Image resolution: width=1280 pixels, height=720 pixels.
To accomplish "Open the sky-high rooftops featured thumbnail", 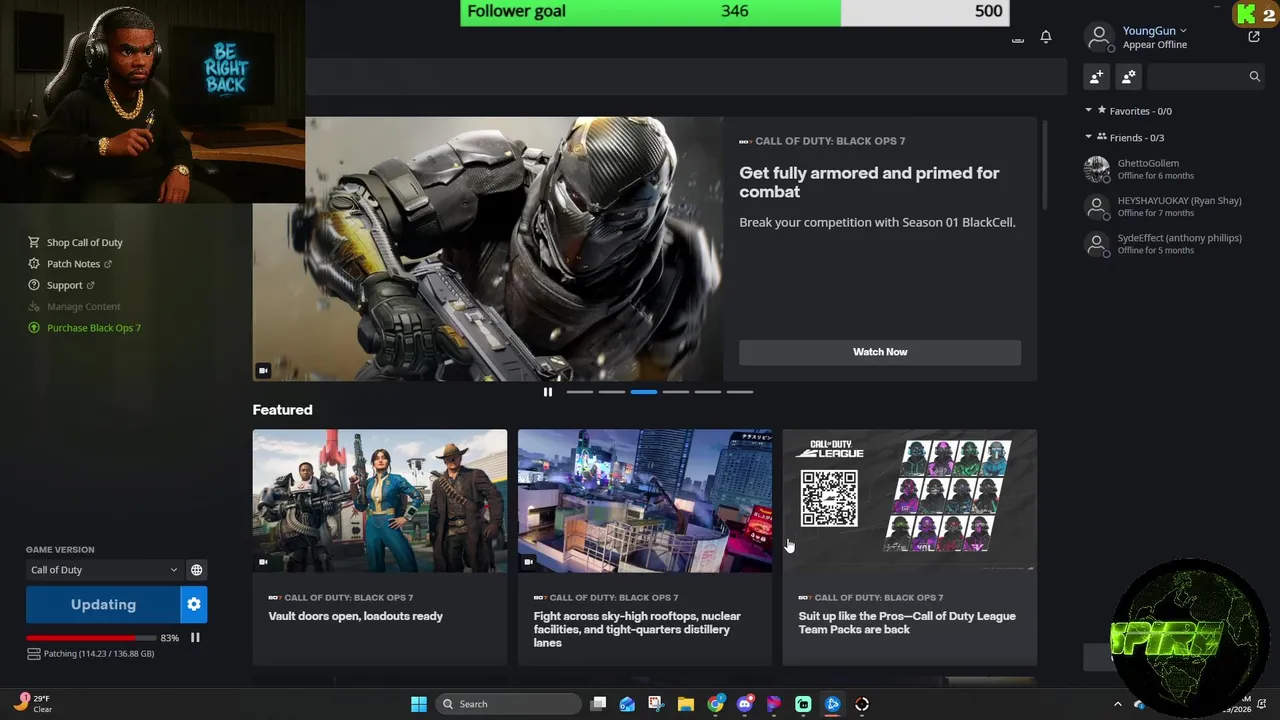I will click(645, 501).
